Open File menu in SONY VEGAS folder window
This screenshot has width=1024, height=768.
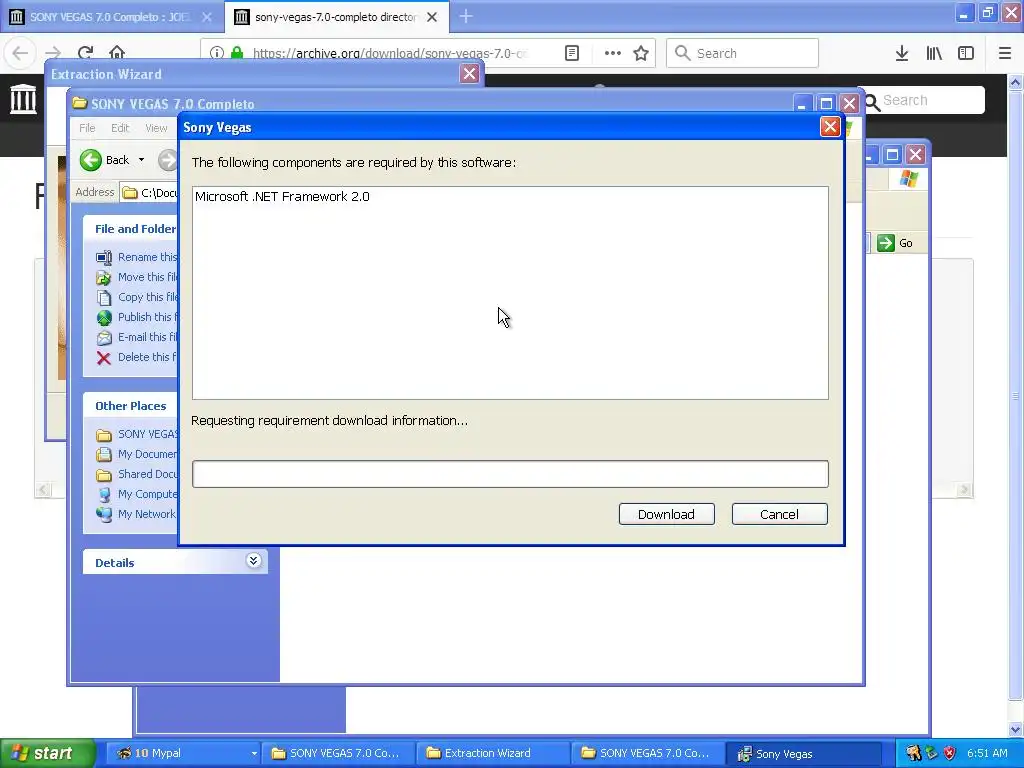(88, 128)
